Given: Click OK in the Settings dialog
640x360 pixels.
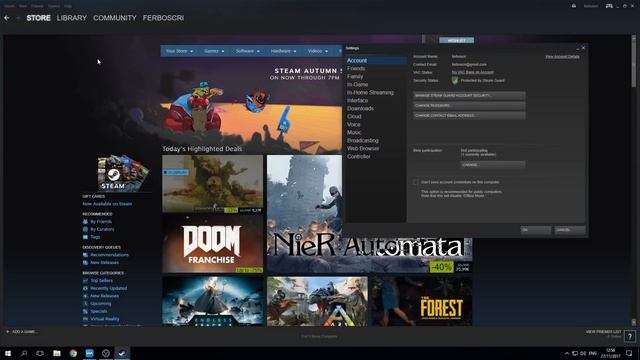Looking at the screenshot, I should coord(536,230).
